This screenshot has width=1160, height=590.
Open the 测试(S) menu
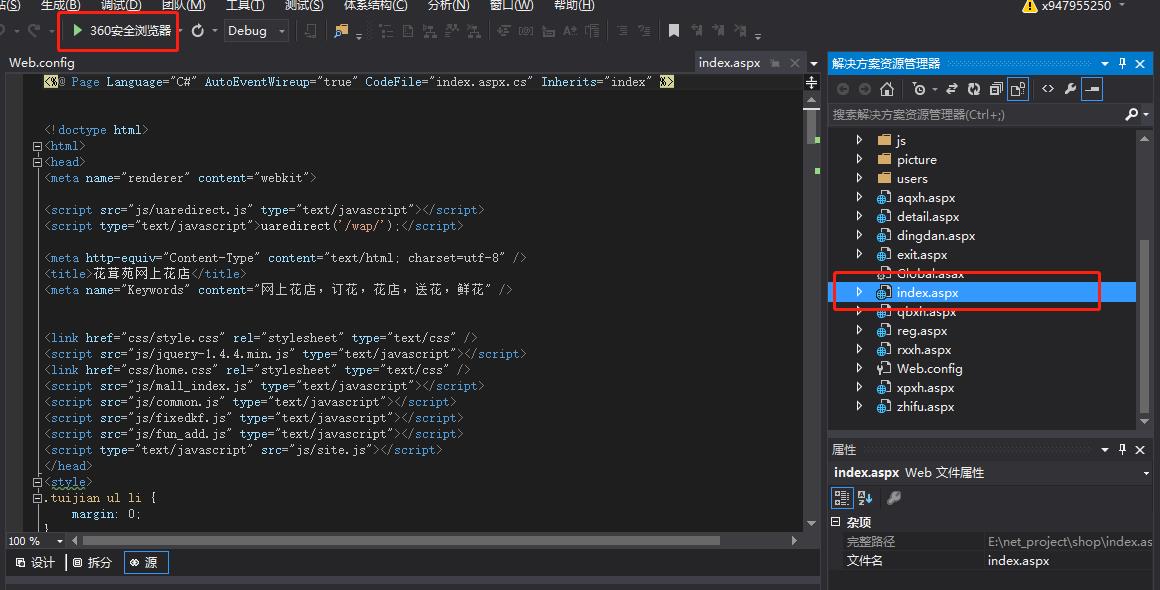[x=304, y=5]
